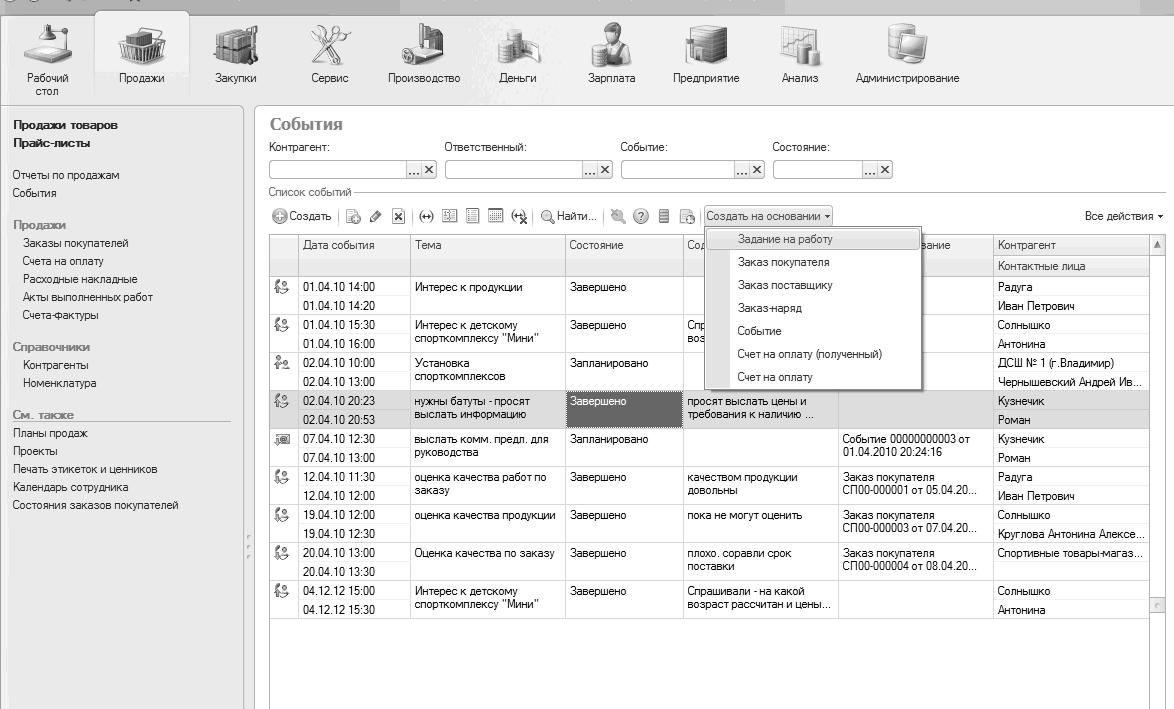Expand the Все действия dropdown

pyautogui.click(x=1124, y=216)
